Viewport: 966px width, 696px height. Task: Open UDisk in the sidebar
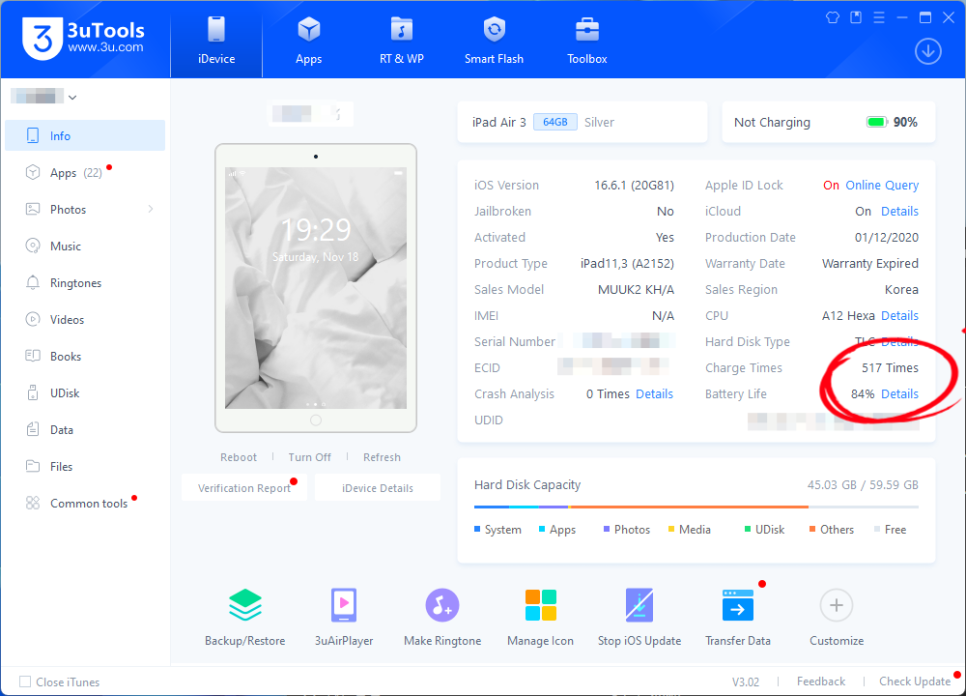click(85, 393)
